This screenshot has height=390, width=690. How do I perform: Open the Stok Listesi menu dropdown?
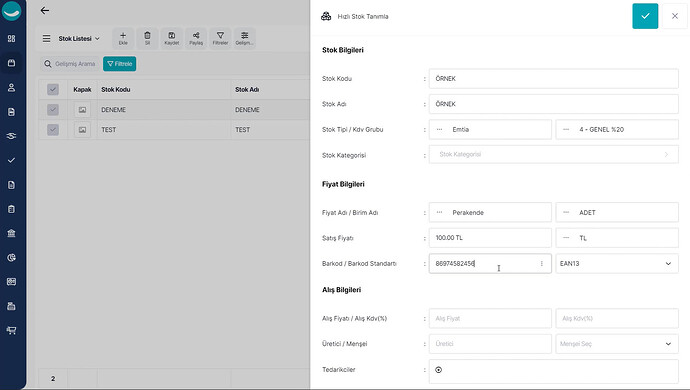point(79,39)
